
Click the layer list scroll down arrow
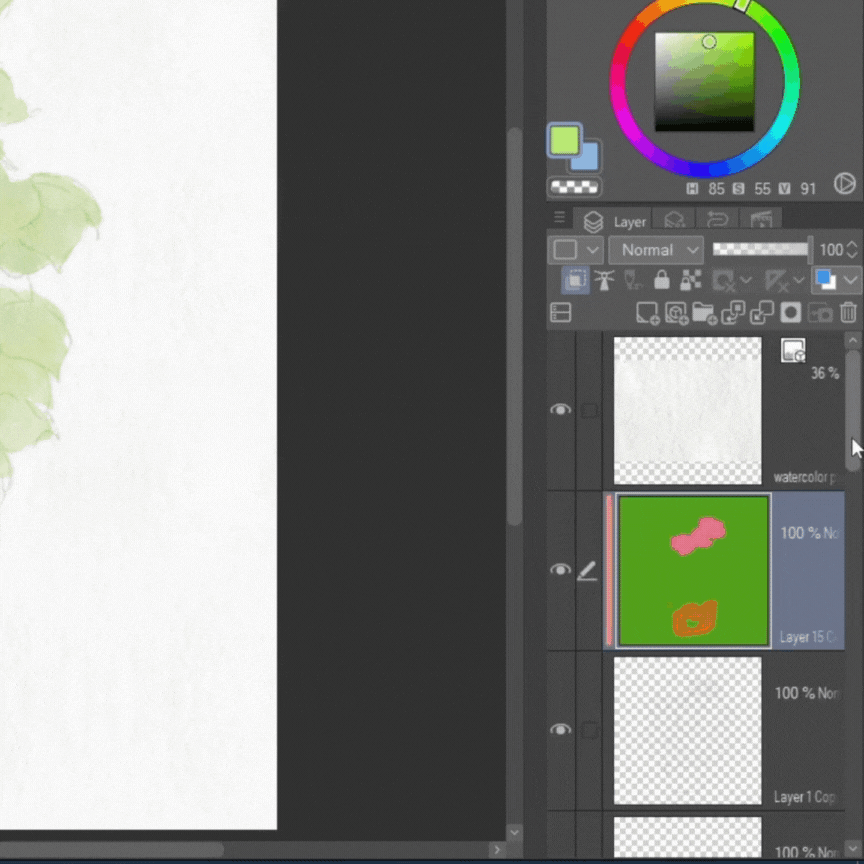pos(852,849)
